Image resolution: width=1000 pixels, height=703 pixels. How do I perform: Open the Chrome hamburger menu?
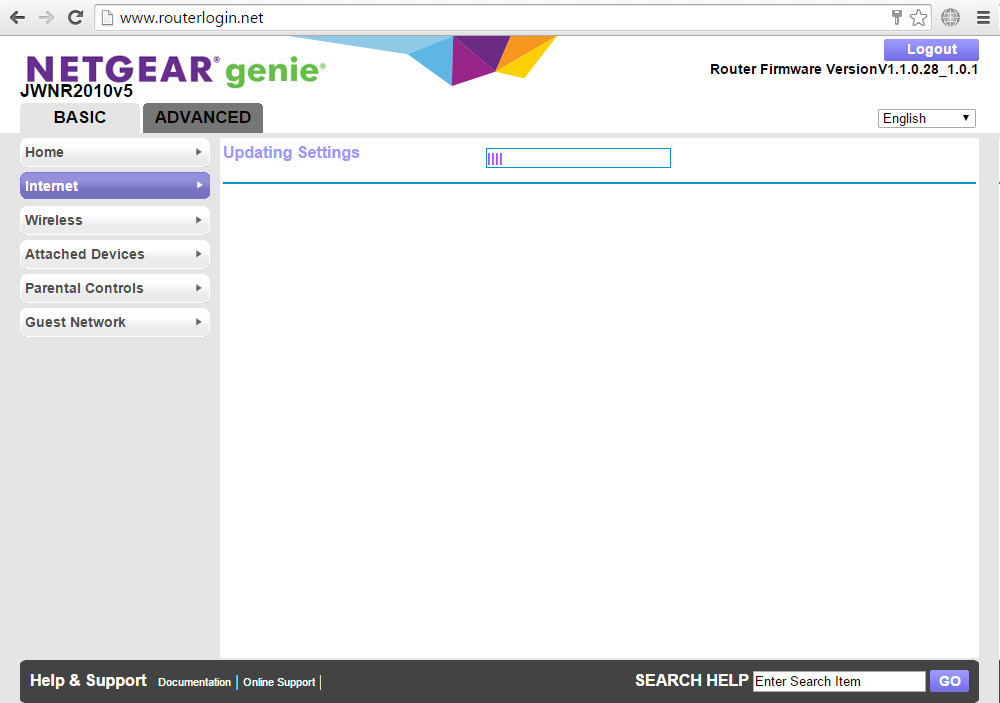tap(983, 18)
